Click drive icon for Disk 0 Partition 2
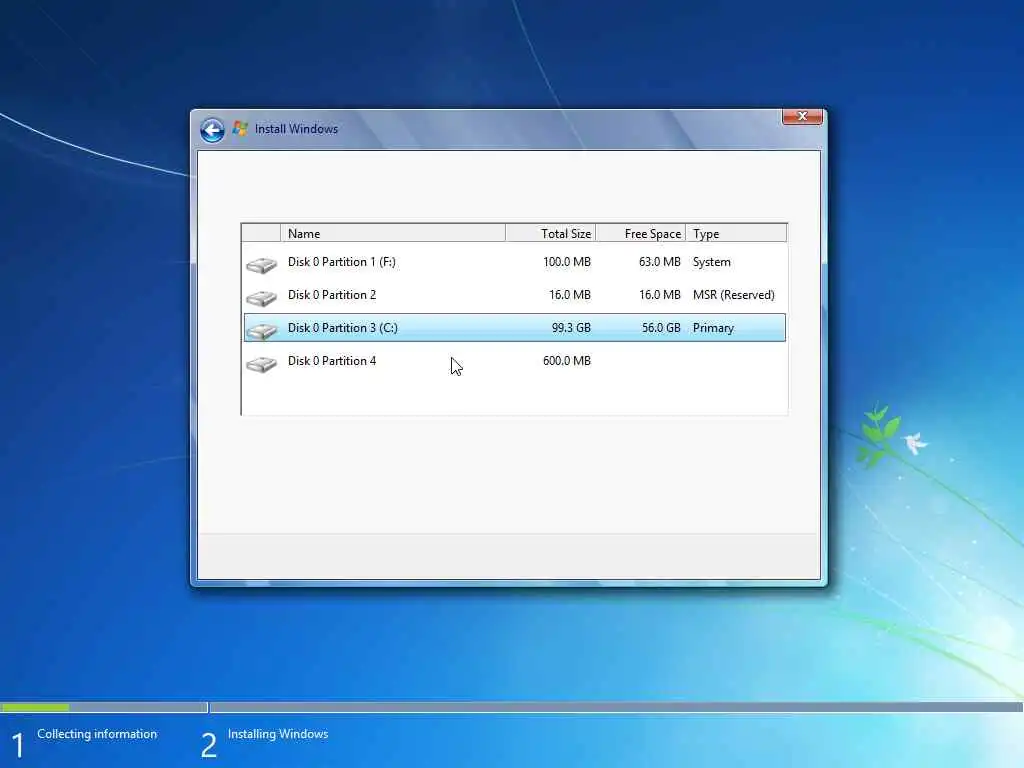The width and height of the screenshot is (1024, 768). [261, 298]
